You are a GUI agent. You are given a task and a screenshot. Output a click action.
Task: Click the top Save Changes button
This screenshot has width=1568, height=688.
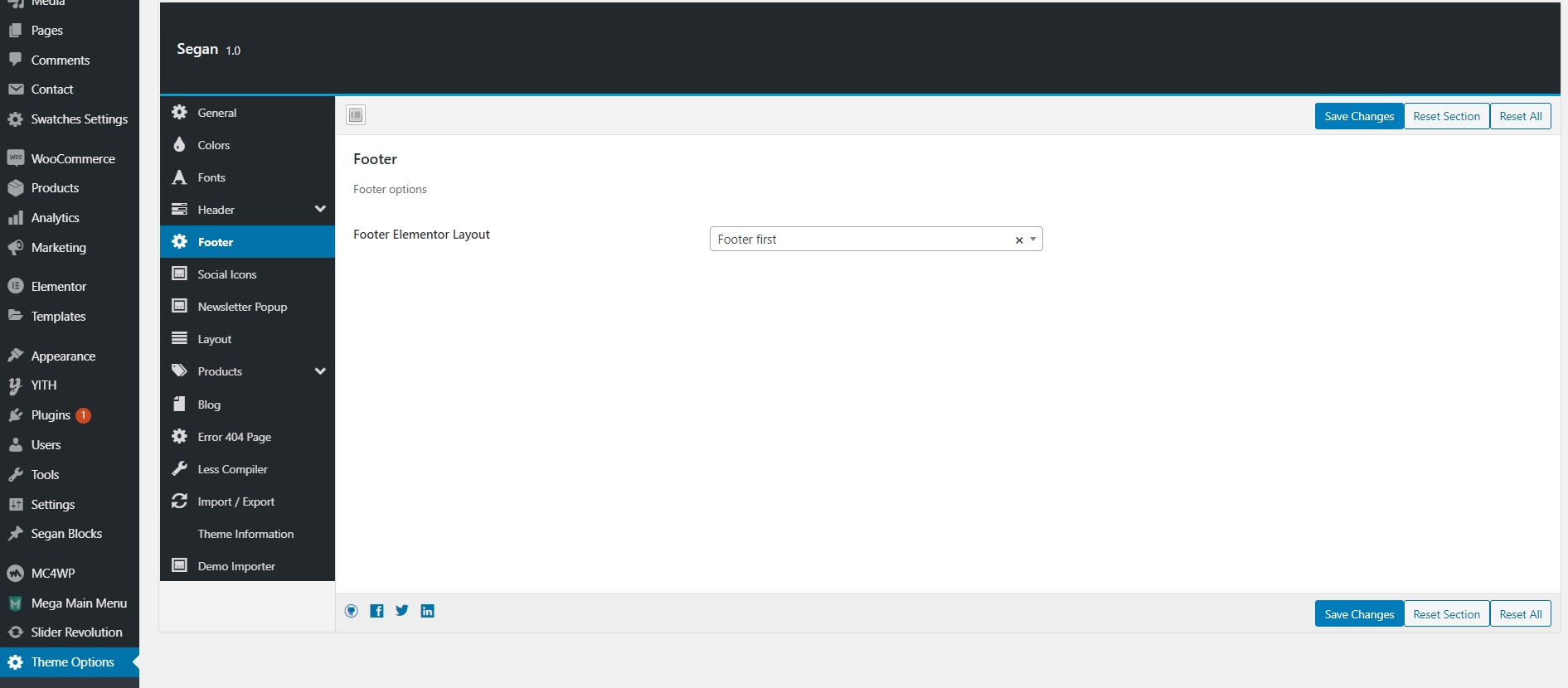(x=1359, y=116)
